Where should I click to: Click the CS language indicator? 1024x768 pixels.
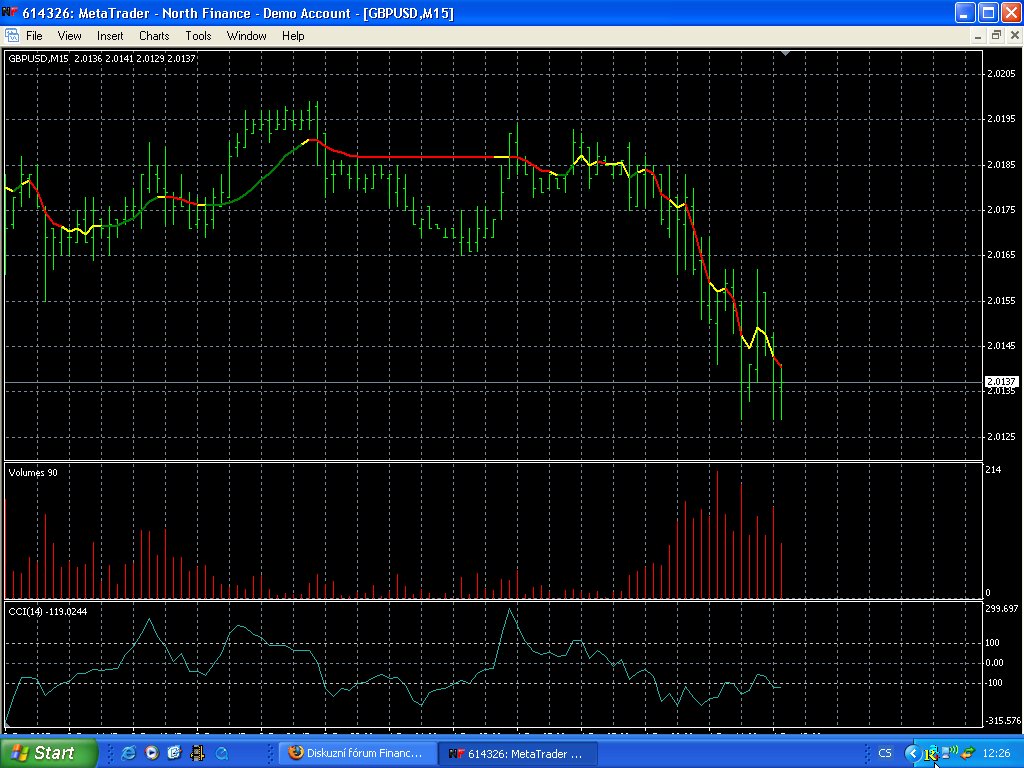tap(885, 752)
